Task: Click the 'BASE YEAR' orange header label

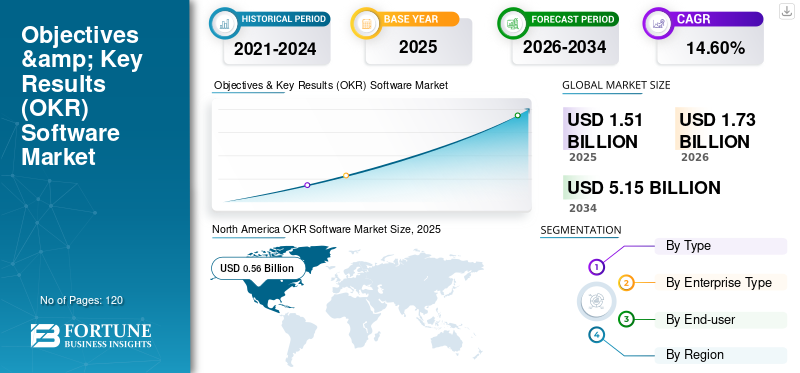Action: pos(411,19)
